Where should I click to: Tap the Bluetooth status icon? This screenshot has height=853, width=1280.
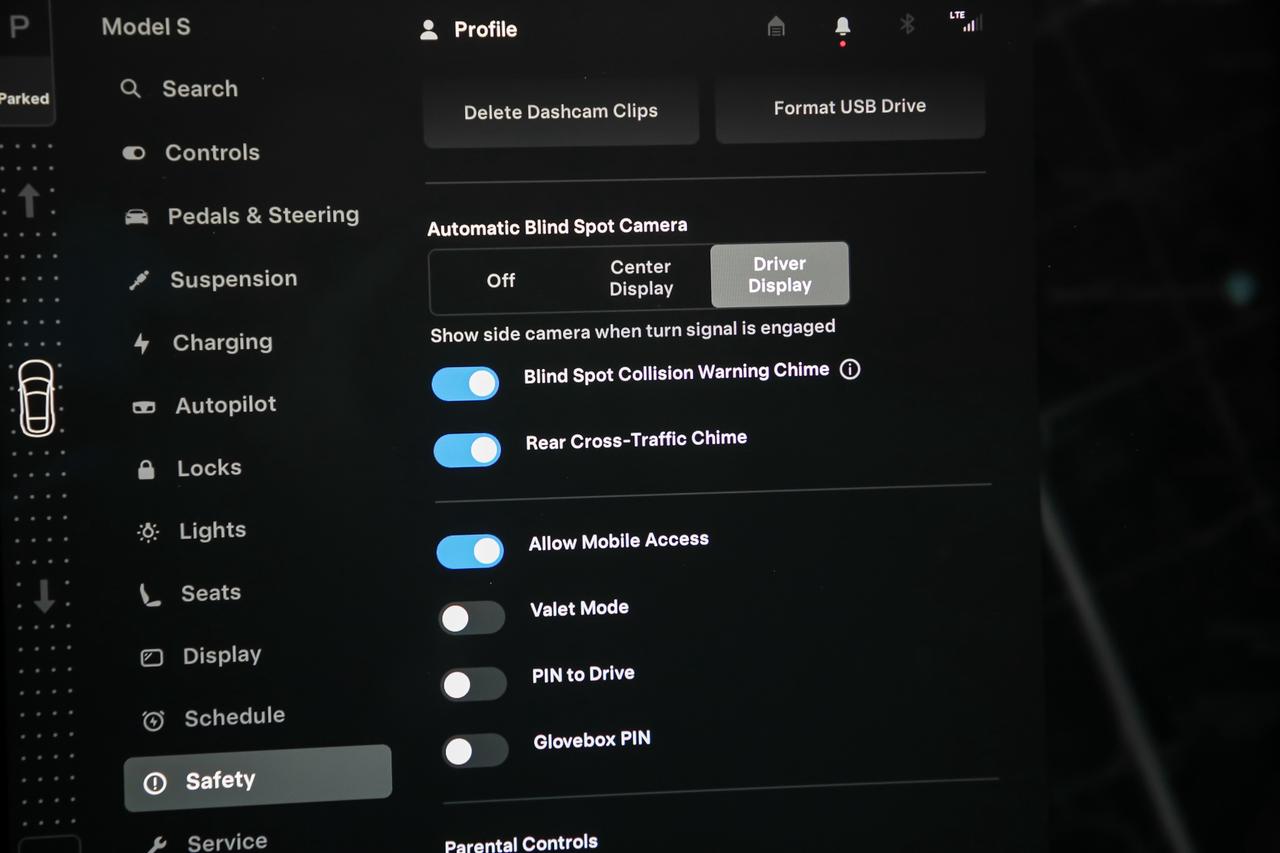[x=906, y=27]
